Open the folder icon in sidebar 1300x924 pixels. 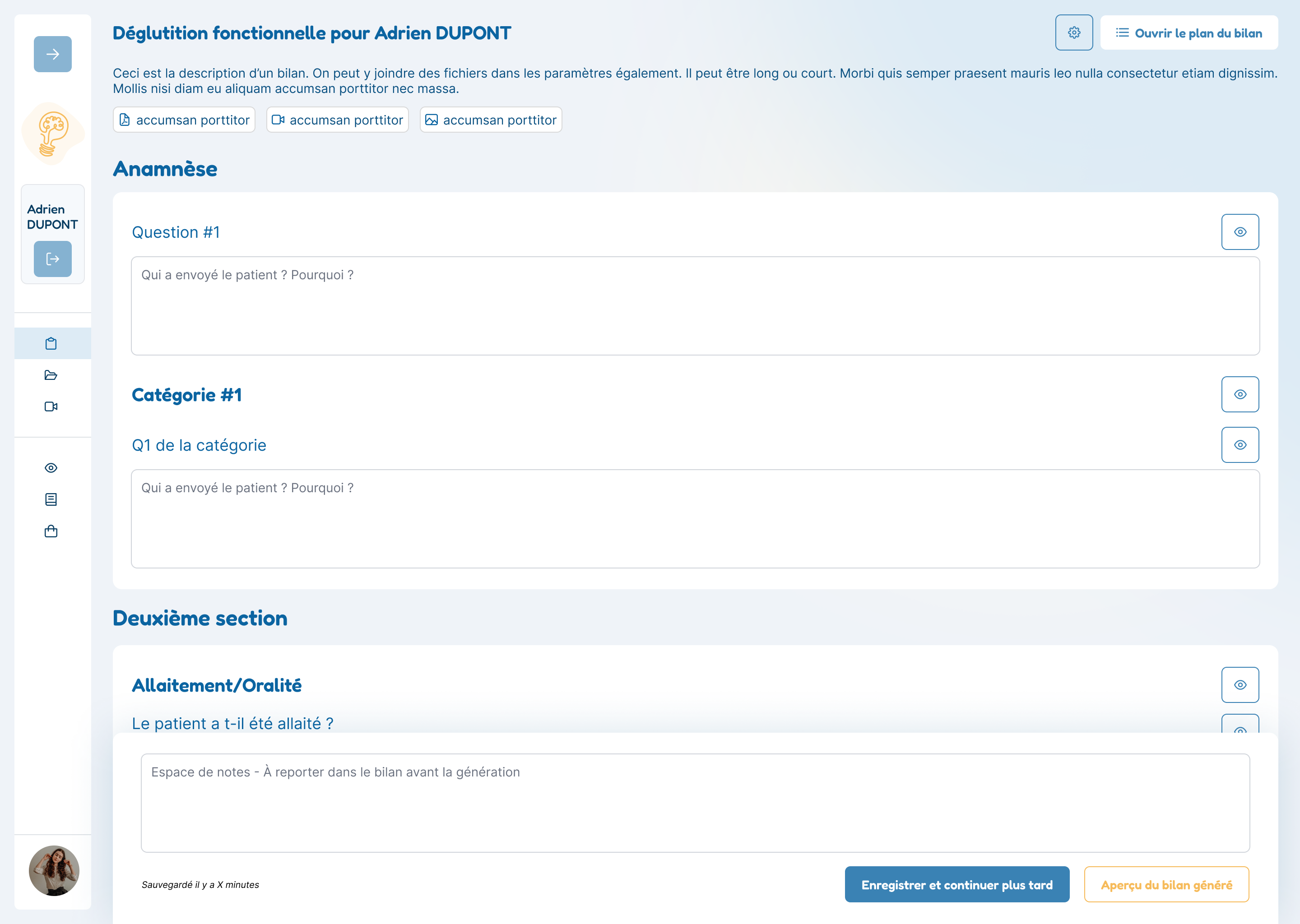[x=51, y=375]
